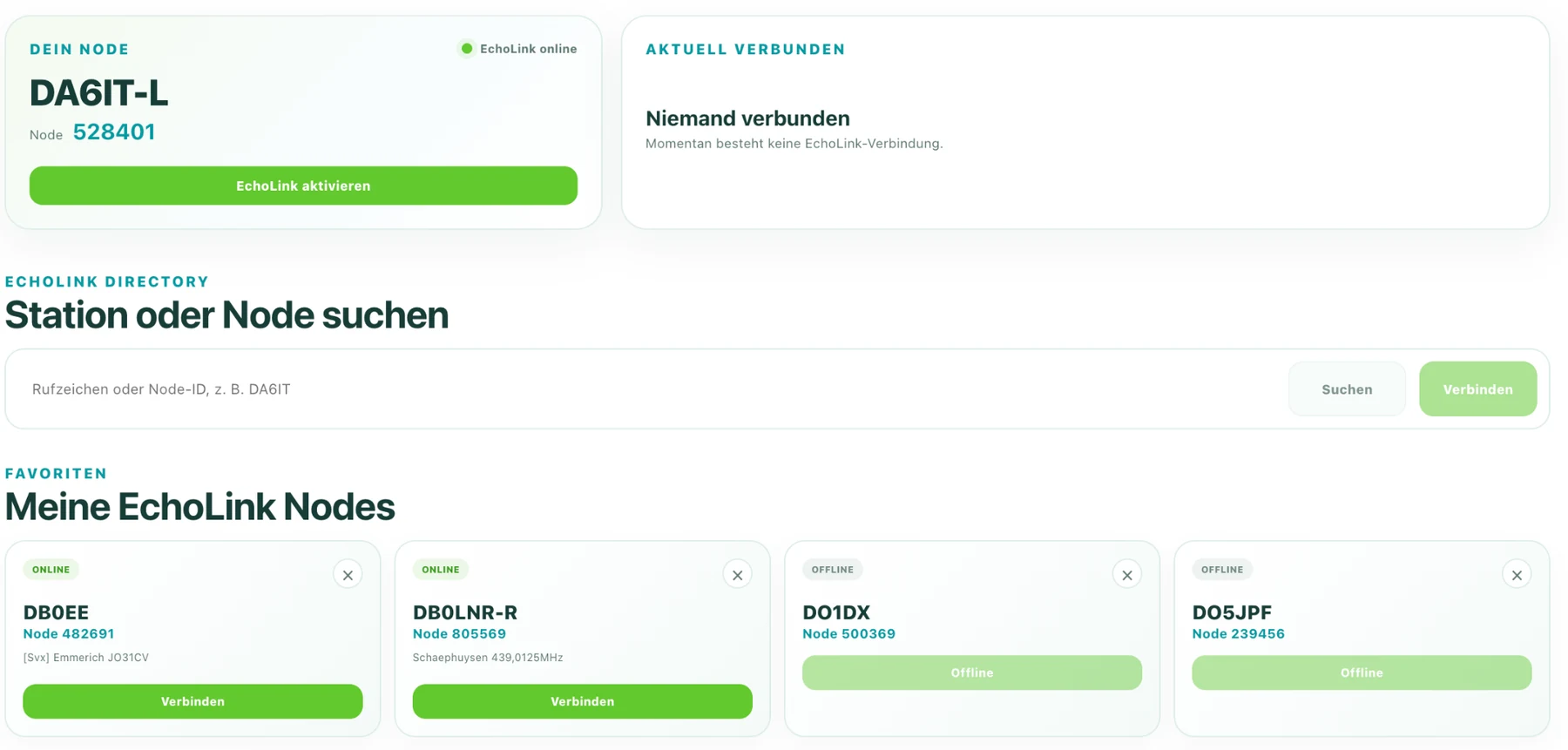Remove DO5JPF favorite with its X icon

pyautogui.click(x=1517, y=575)
